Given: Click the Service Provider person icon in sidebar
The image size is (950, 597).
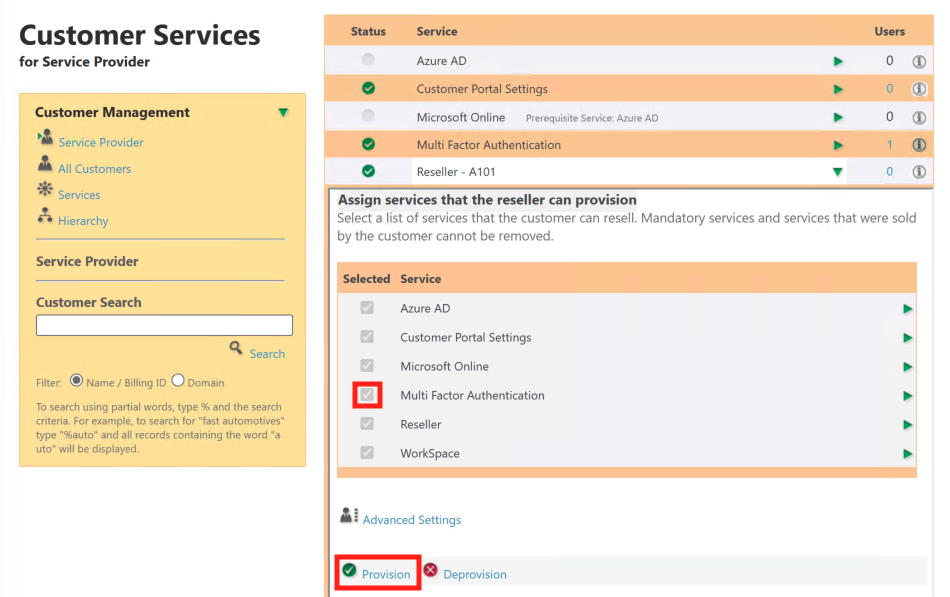Looking at the screenshot, I should 45,140.
